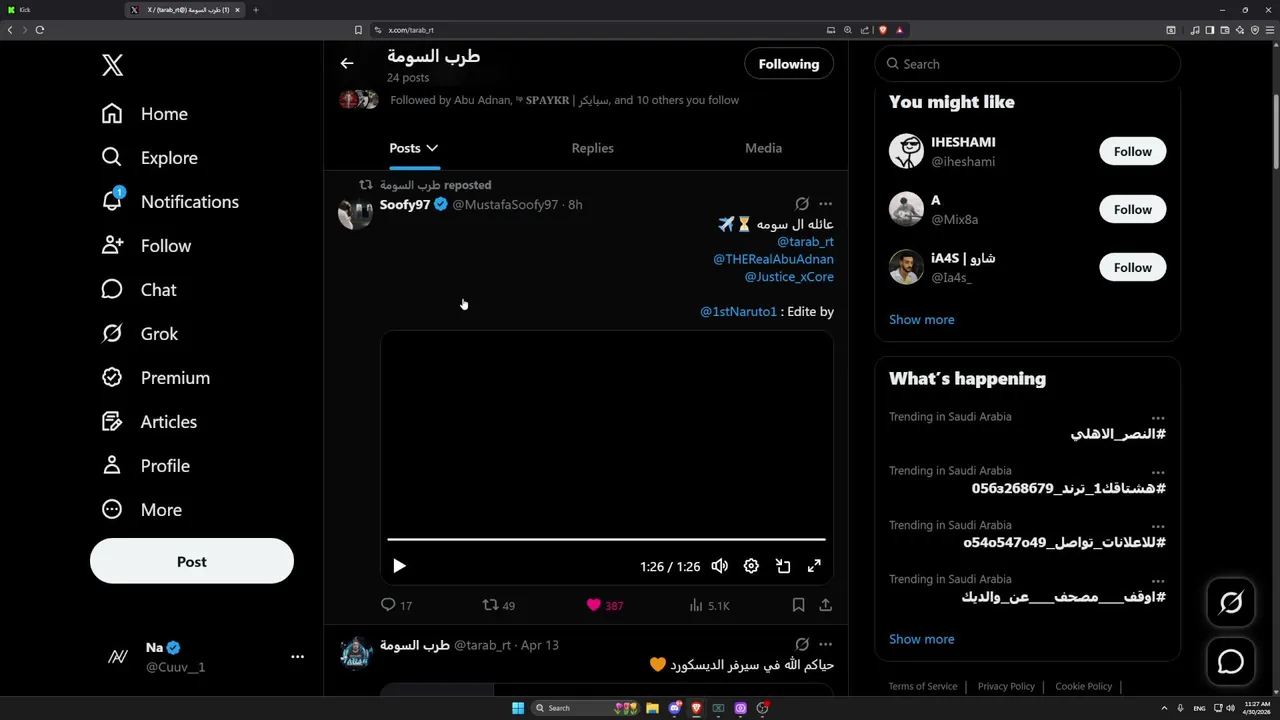Click the X logo icon
The height and width of the screenshot is (720, 1280).
tap(112, 66)
